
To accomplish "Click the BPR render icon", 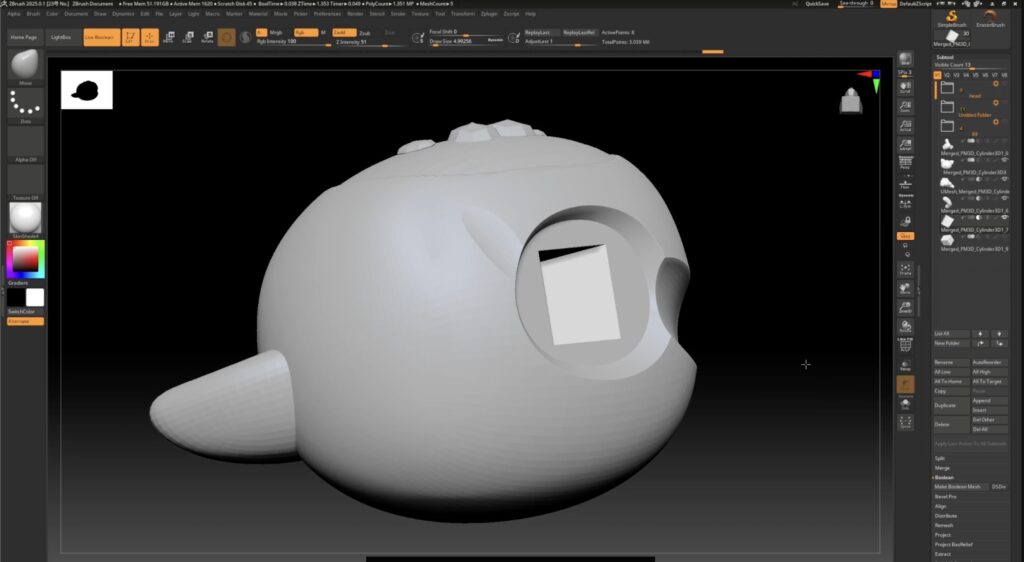I will 904,60.
